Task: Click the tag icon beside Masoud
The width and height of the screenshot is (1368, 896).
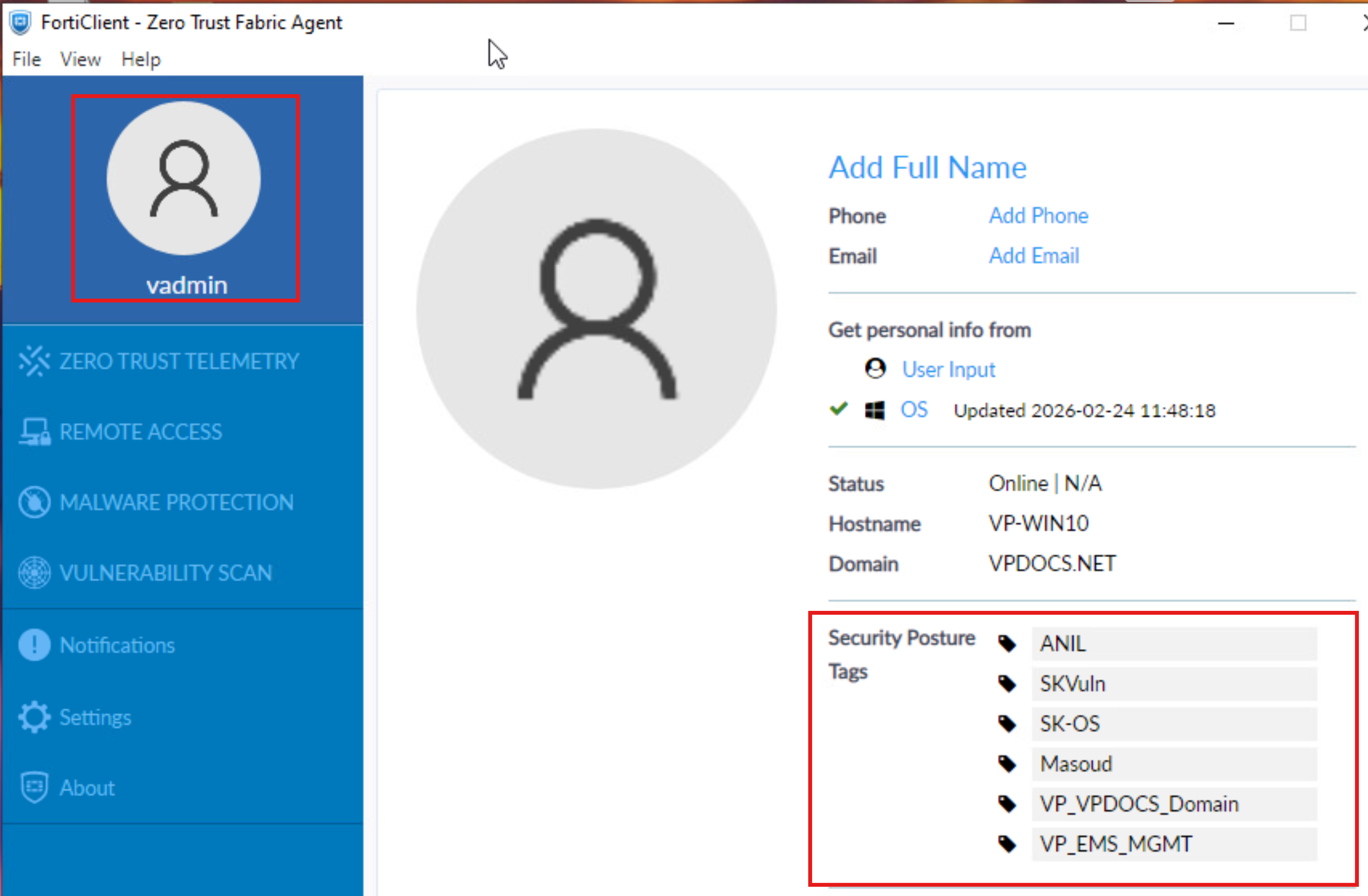Action: [x=1006, y=764]
